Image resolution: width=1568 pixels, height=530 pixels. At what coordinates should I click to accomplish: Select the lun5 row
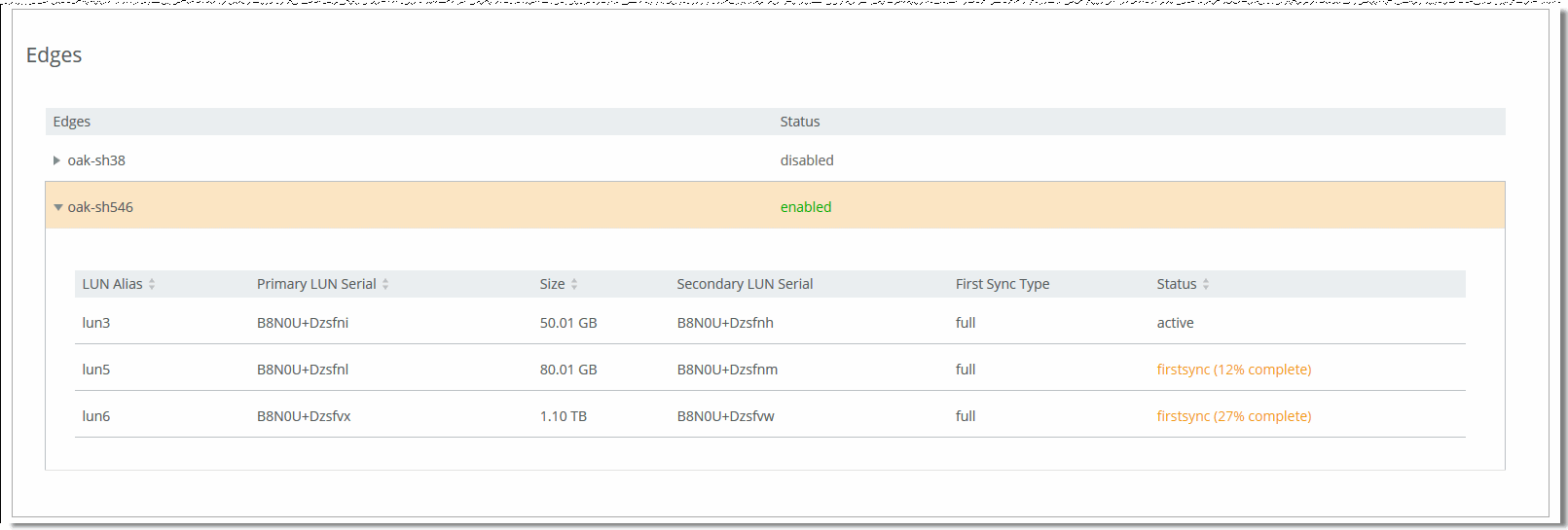coord(770,369)
